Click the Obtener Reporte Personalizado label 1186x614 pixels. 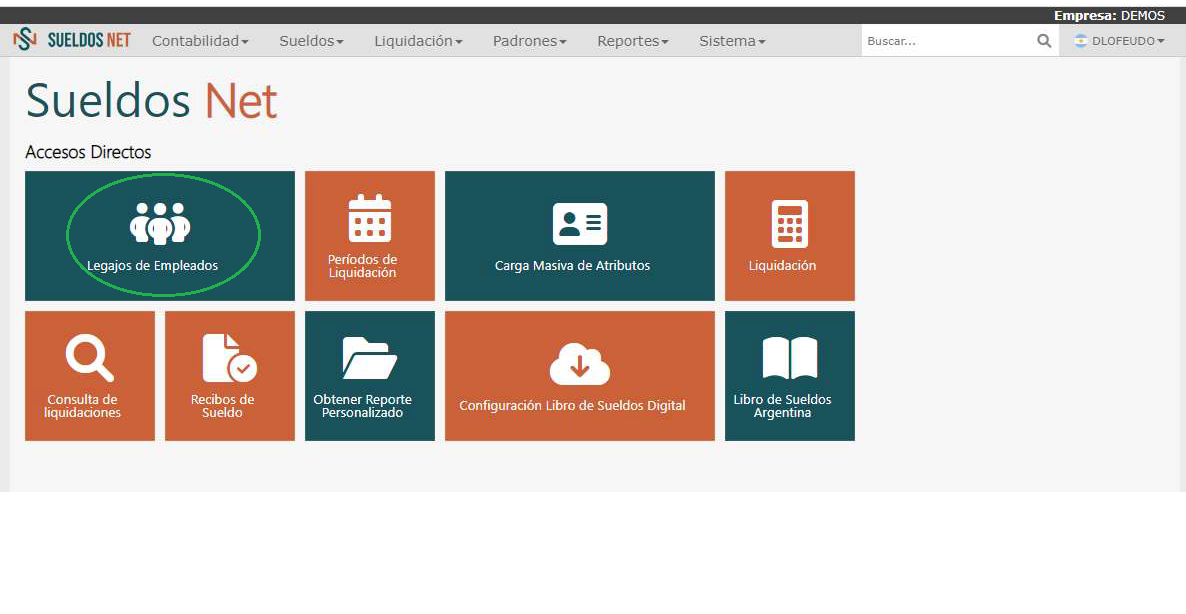[362, 406]
